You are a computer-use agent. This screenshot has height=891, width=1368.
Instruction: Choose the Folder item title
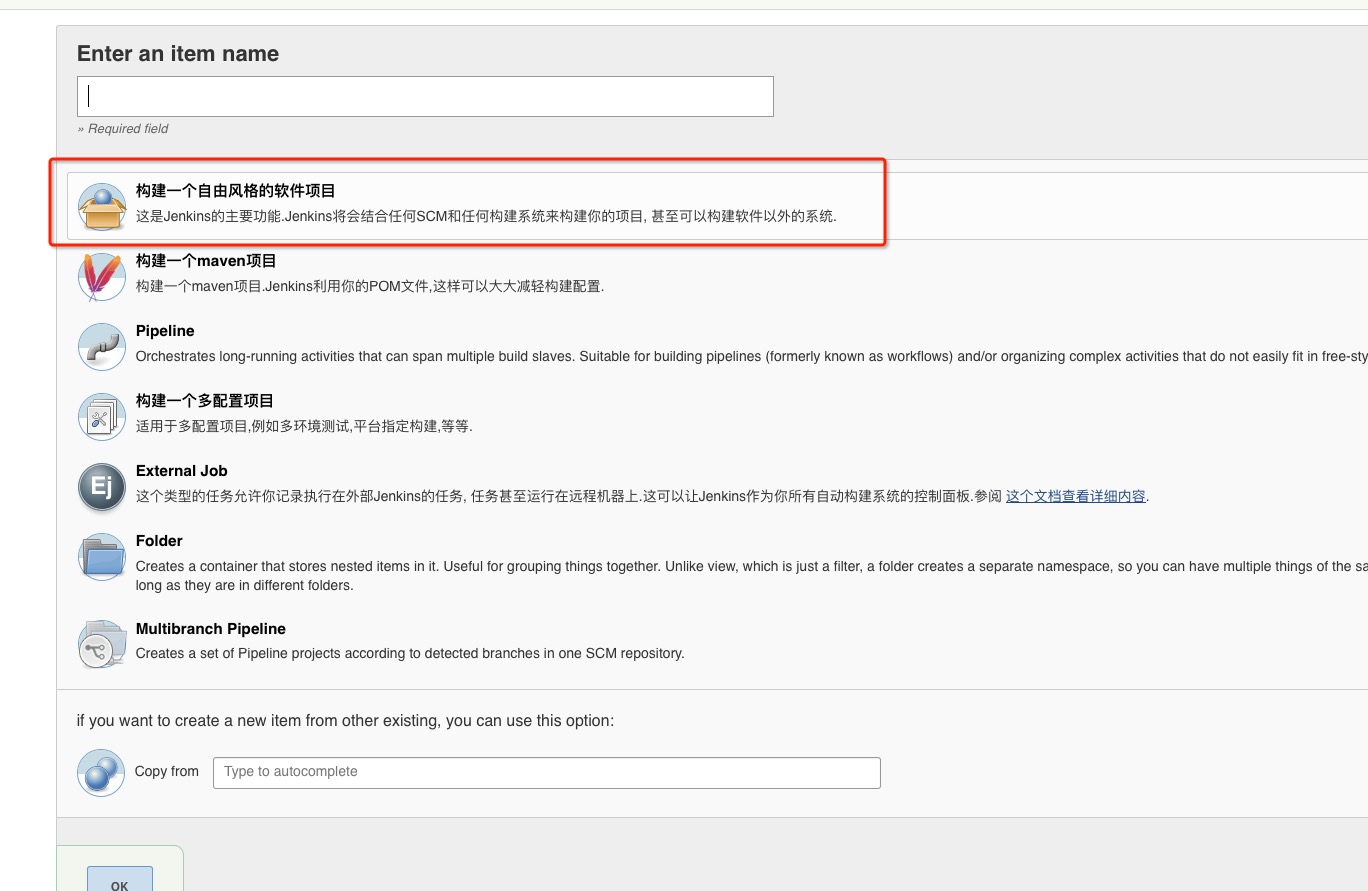click(159, 541)
